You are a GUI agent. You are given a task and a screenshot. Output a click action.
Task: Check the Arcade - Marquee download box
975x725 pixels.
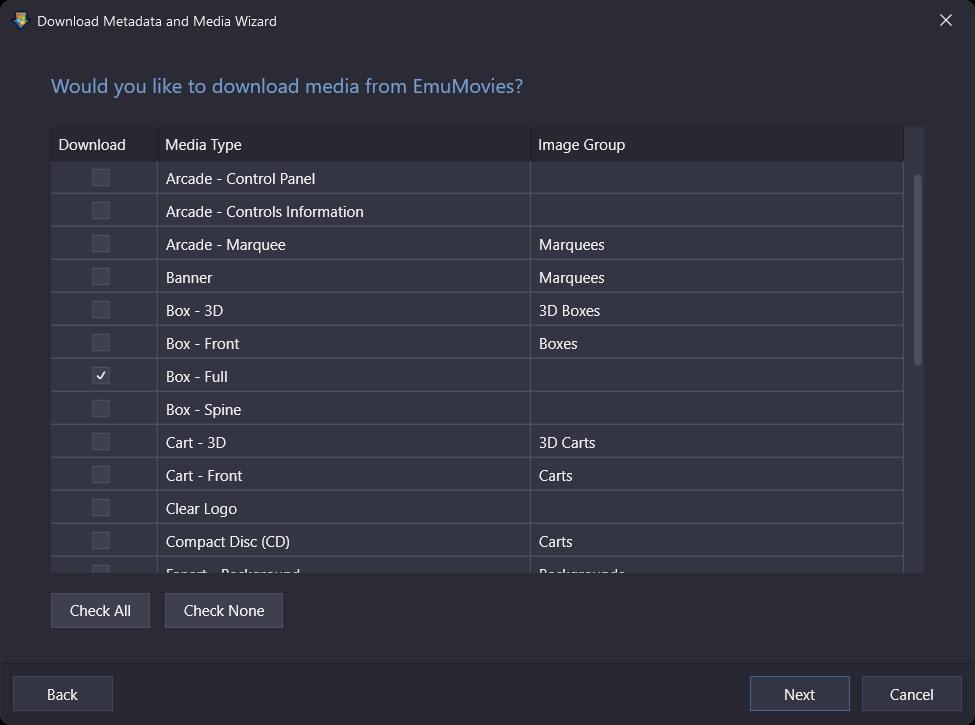(x=101, y=244)
